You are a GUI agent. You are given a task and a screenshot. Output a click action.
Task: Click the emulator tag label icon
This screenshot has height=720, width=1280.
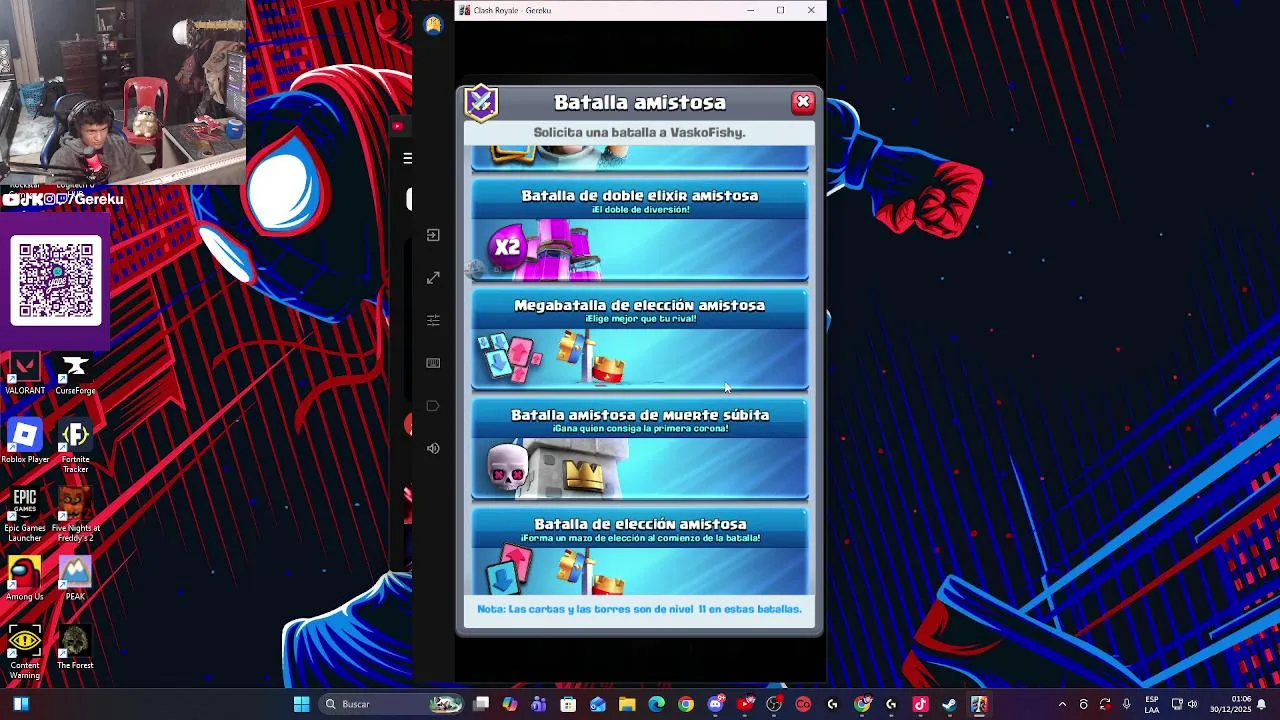click(433, 406)
